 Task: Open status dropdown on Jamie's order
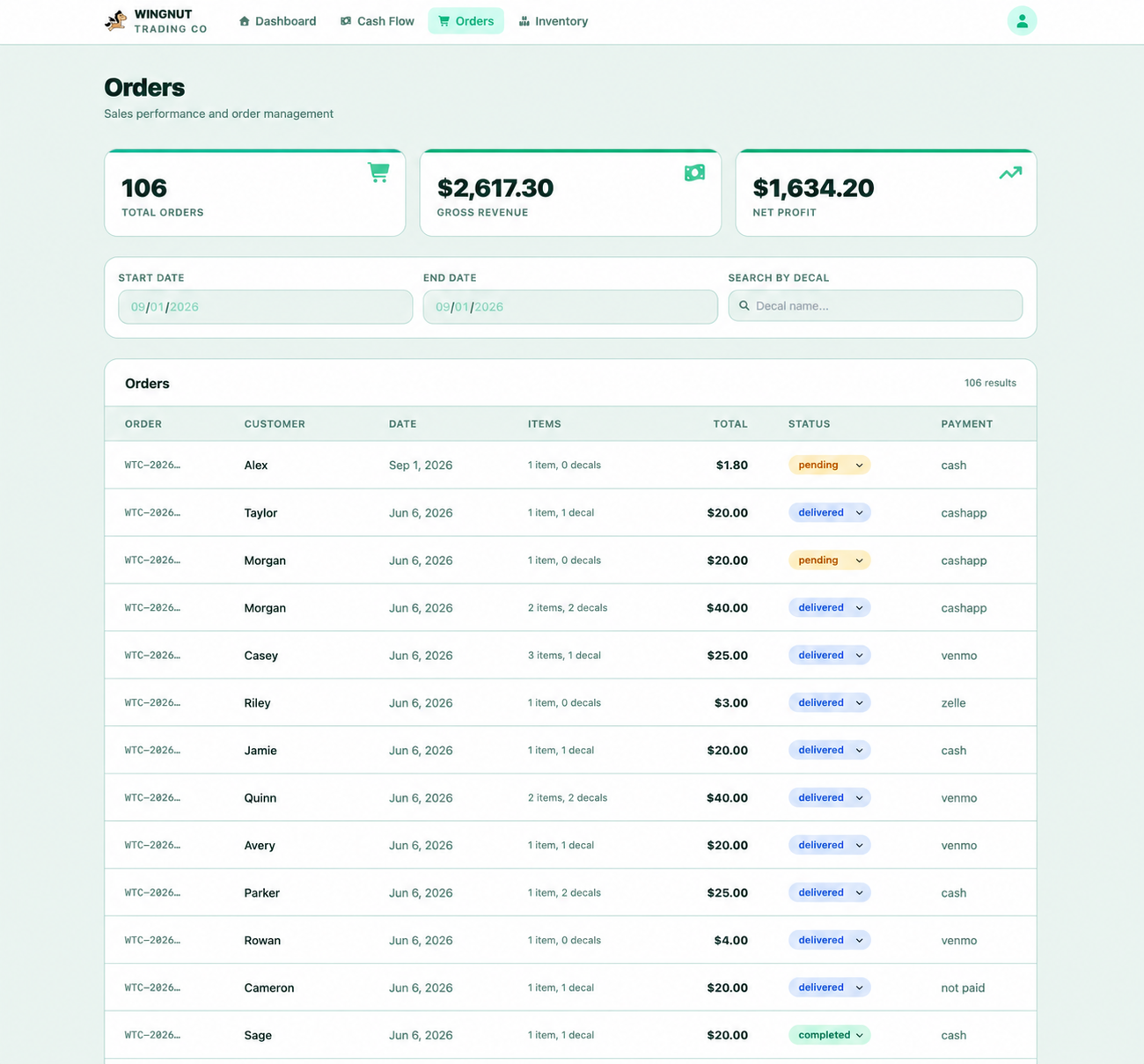[x=829, y=750]
